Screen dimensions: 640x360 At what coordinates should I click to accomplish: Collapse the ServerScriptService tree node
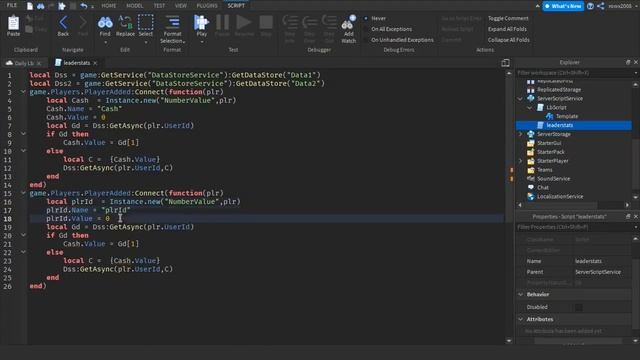click(x=520, y=98)
